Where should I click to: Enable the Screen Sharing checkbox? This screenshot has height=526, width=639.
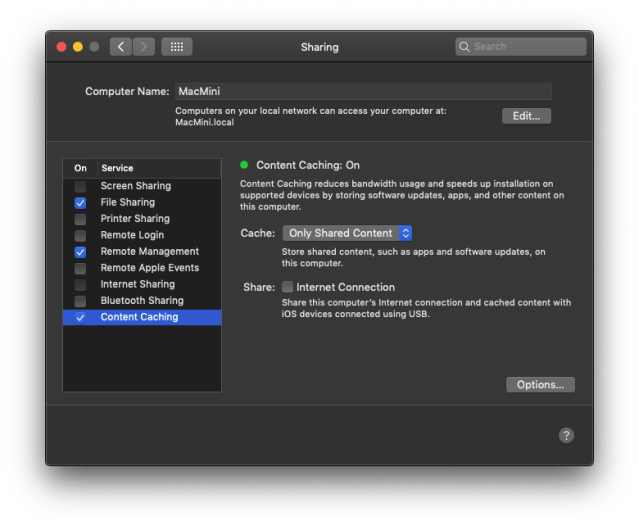(80, 186)
